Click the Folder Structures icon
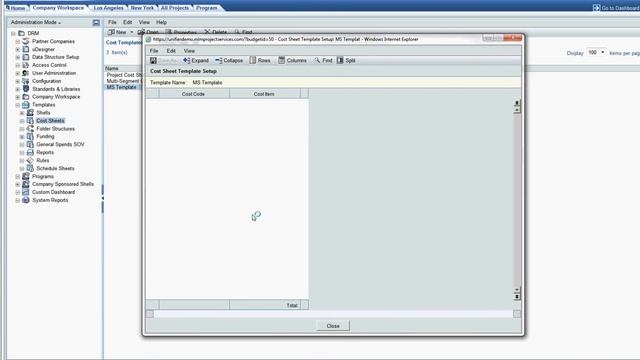640x360 pixels. [x=30, y=129]
